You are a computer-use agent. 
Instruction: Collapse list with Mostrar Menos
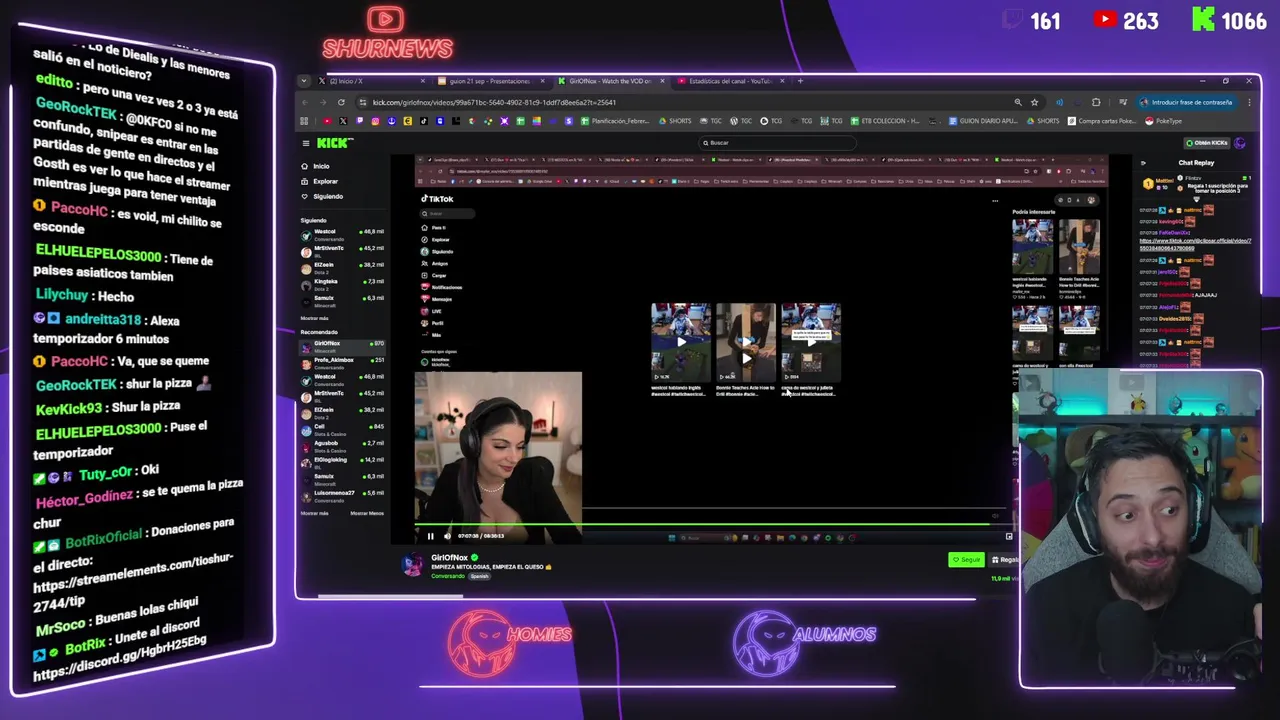point(367,513)
